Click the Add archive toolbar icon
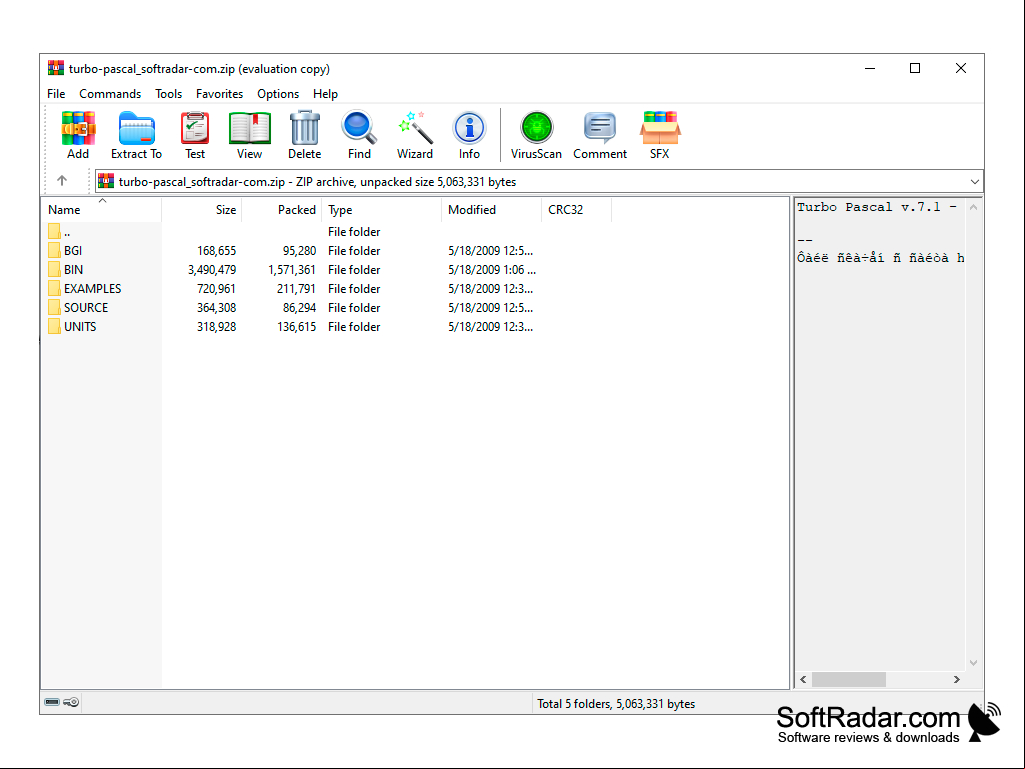The height and width of the screenshot is (769, 1025). click(x=78, y=135)
